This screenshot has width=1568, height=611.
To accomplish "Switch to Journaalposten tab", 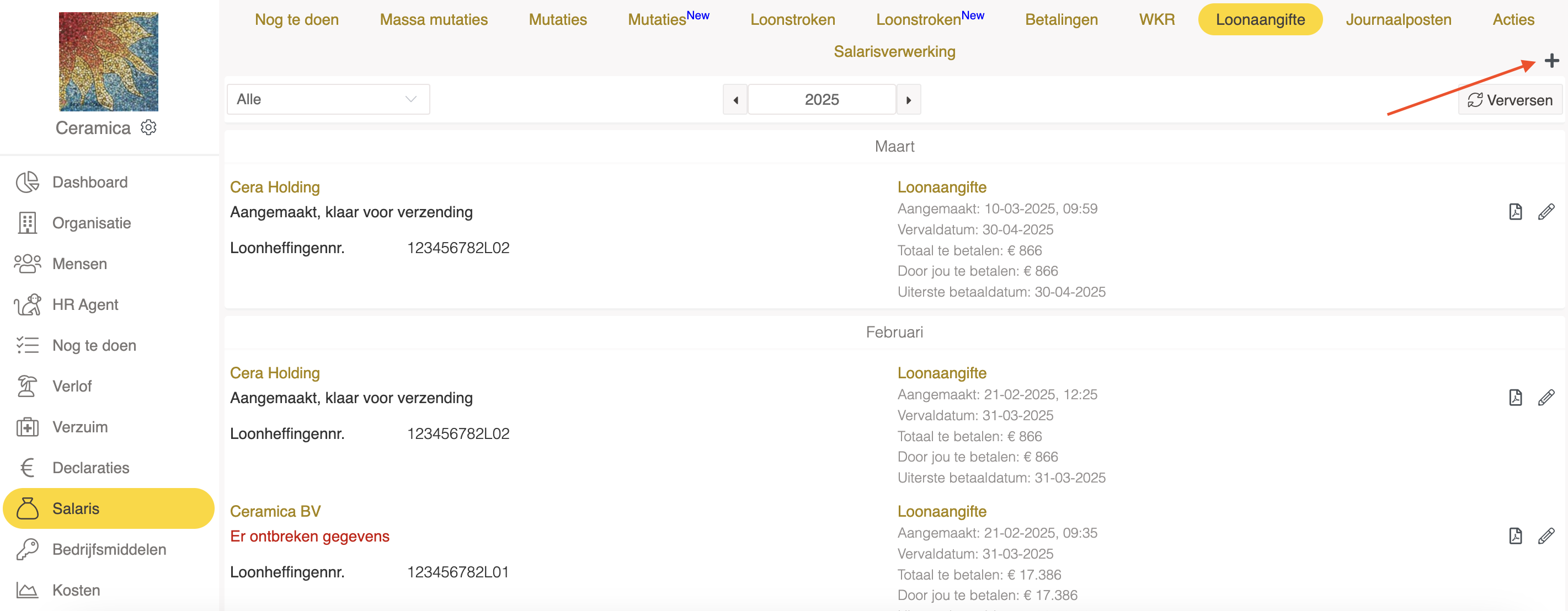I will (1398, 19).
